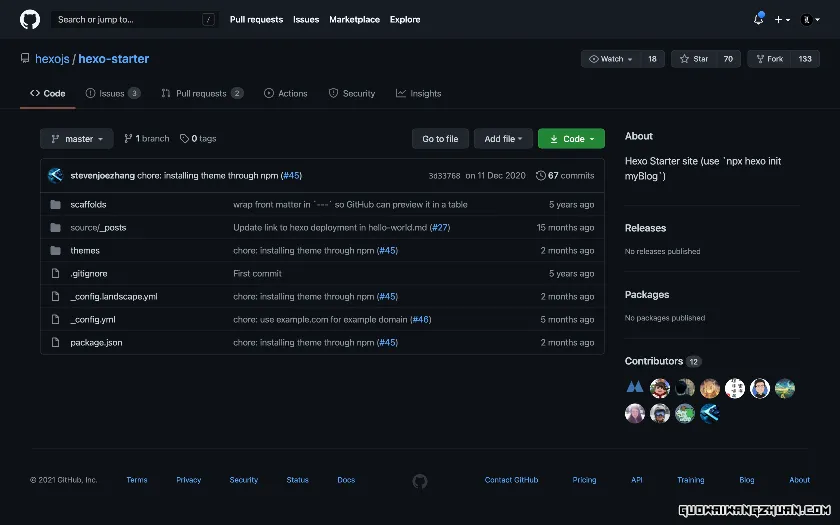The width and height of the screenshot is (840, 525).
Task: Open the Terms footer link
Action: pos(137,480)
